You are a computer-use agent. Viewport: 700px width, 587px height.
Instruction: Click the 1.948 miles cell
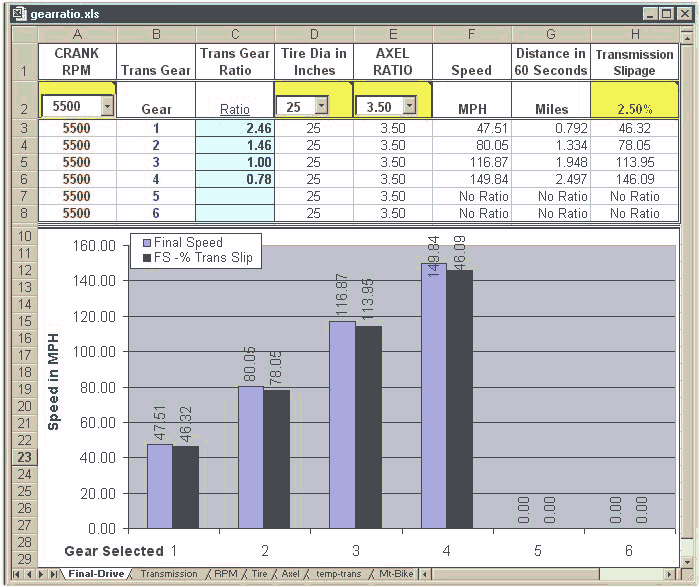pyautogui.click(x=551, y=162)
